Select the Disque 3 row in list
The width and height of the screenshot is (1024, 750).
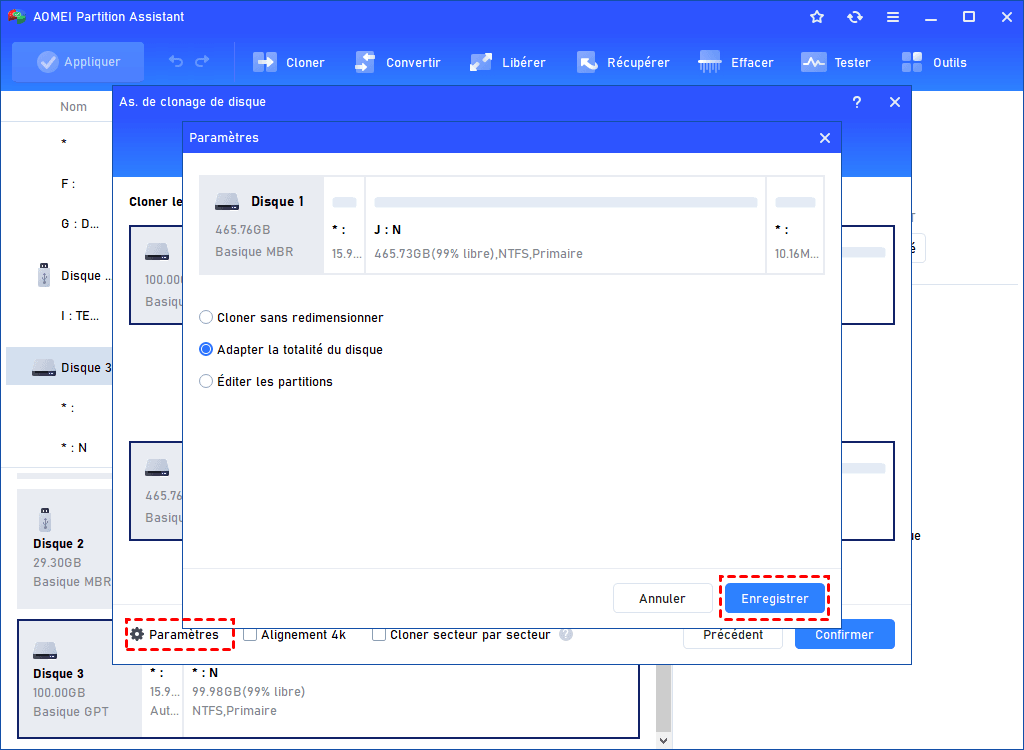(60, 367)
